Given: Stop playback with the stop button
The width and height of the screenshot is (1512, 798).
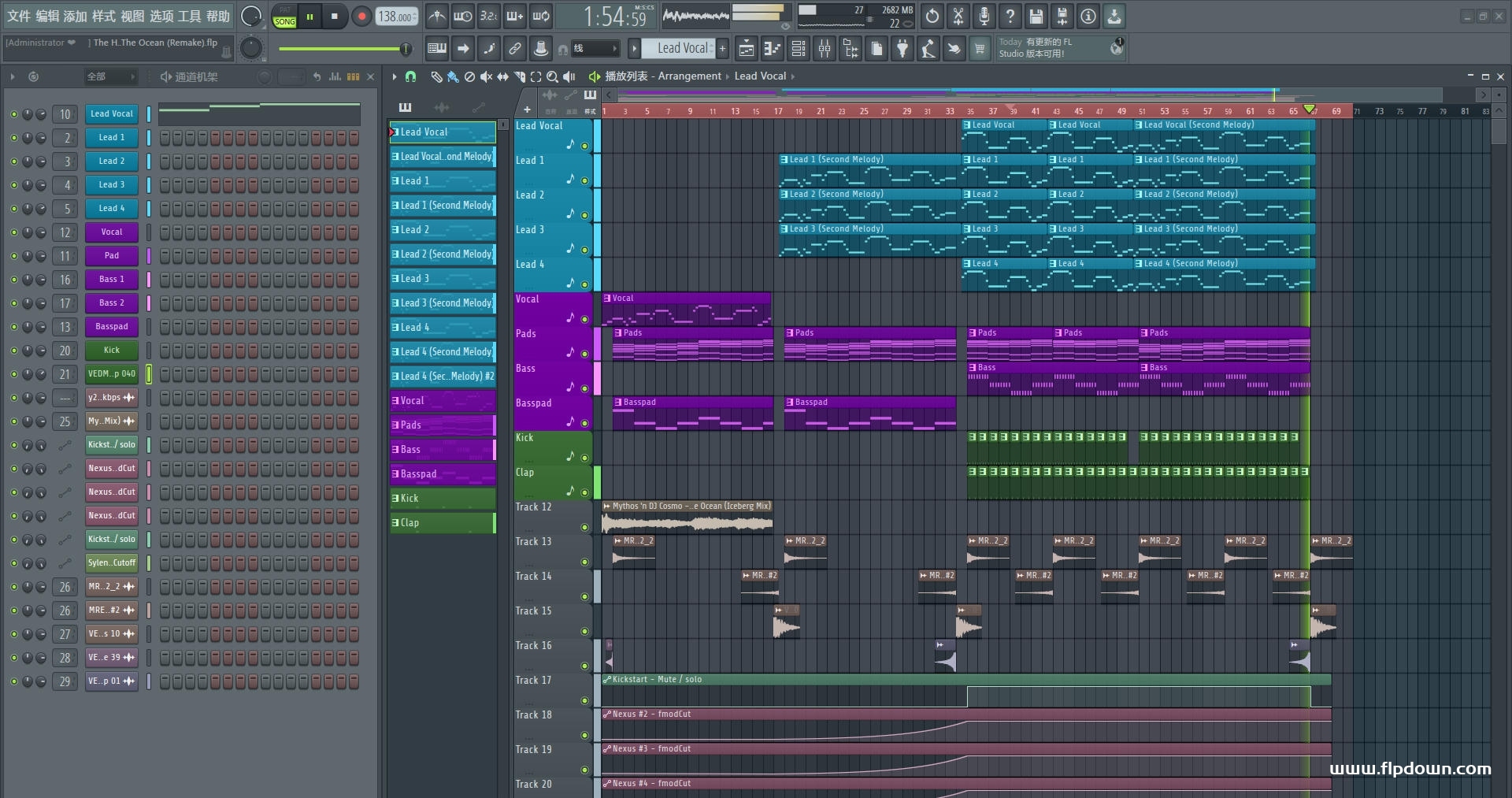Looking at the screenshot, I should coord(335,17).
